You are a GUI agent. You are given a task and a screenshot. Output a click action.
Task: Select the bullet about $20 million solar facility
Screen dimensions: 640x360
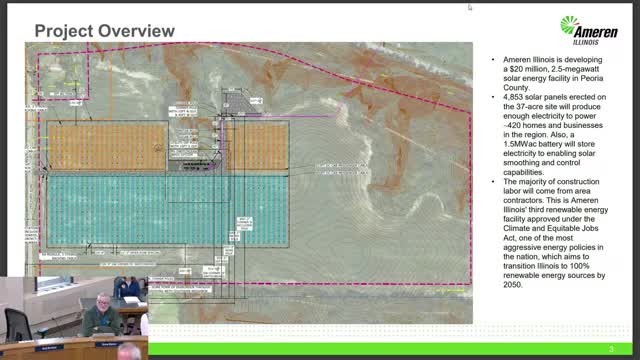pyautogui.click(x=552, y=73)
